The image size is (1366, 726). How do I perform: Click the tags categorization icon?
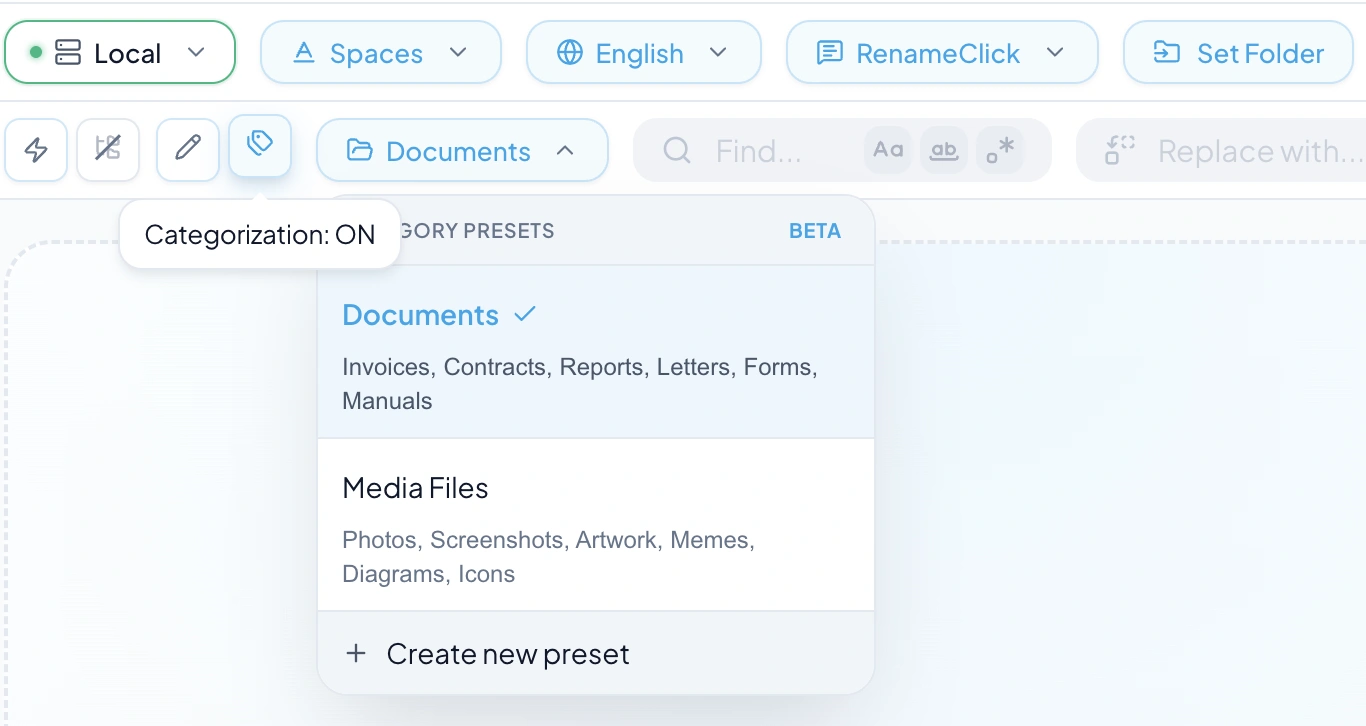pos(260,145)
